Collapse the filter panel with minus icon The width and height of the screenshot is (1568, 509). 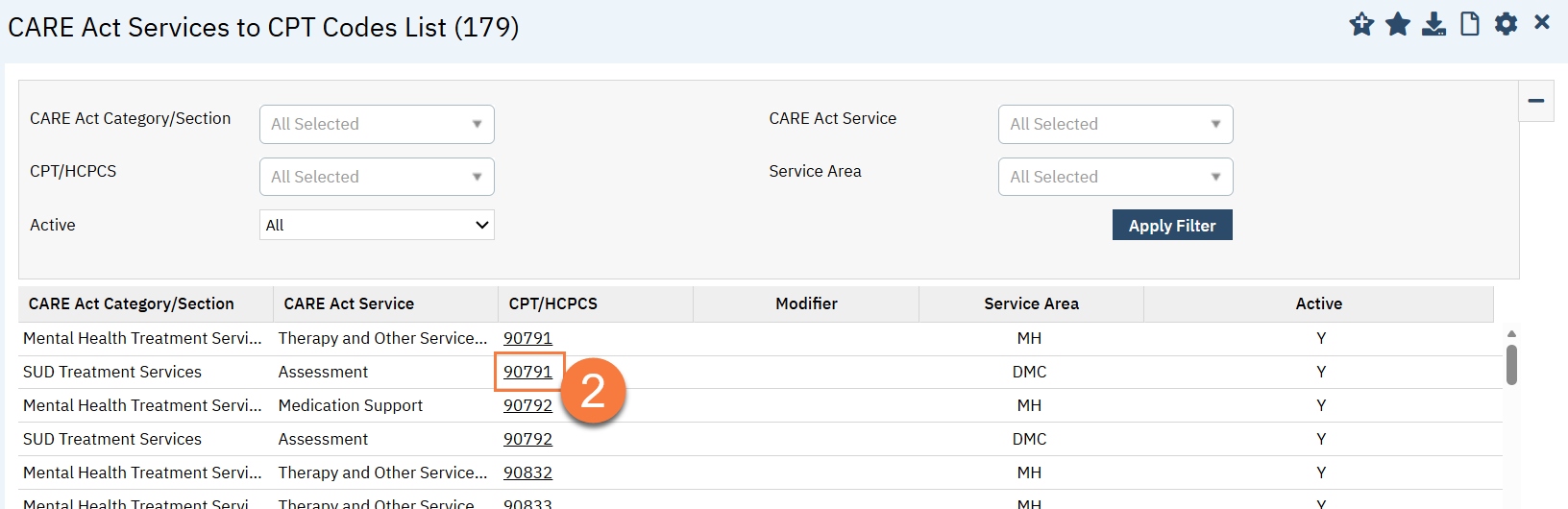[x=1535, y=101]
